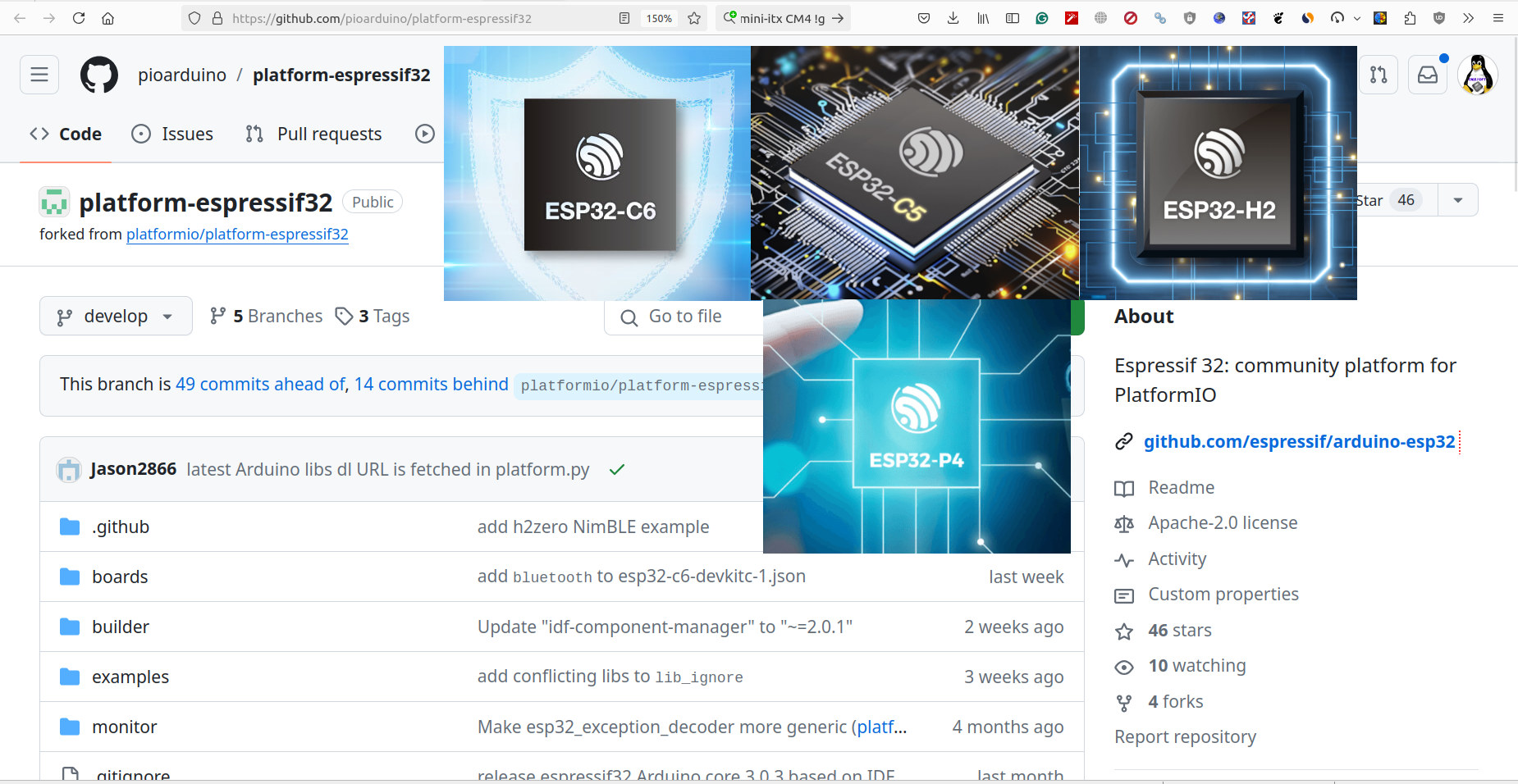Open the Pocket save icon in toolbar
The height and width of the screenshot is (784, 1518).
point(924,18)
